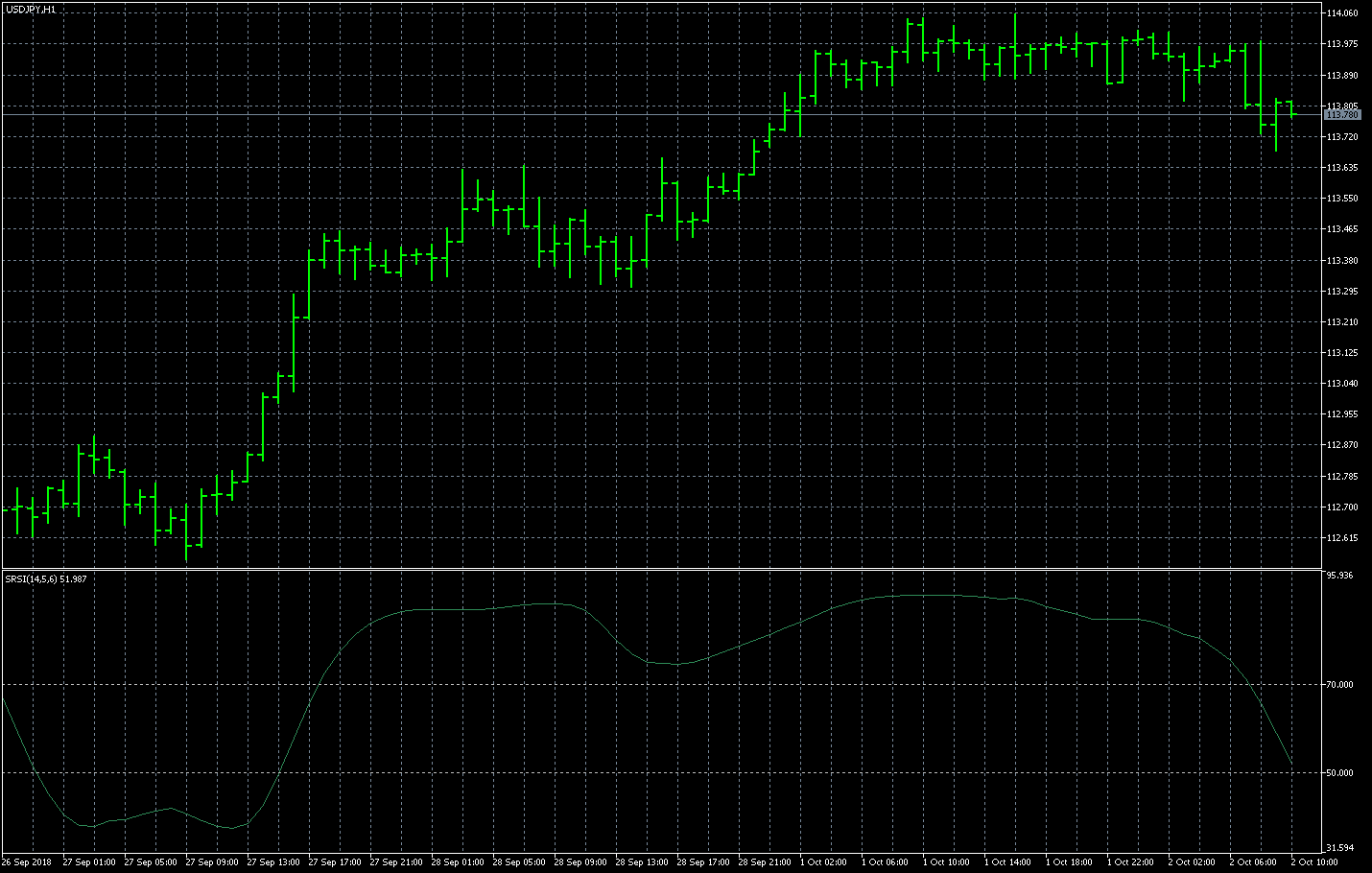1372x873 pixels.
Task: Click the 112.700 price scale label
Action: [x=1342, y=507]
